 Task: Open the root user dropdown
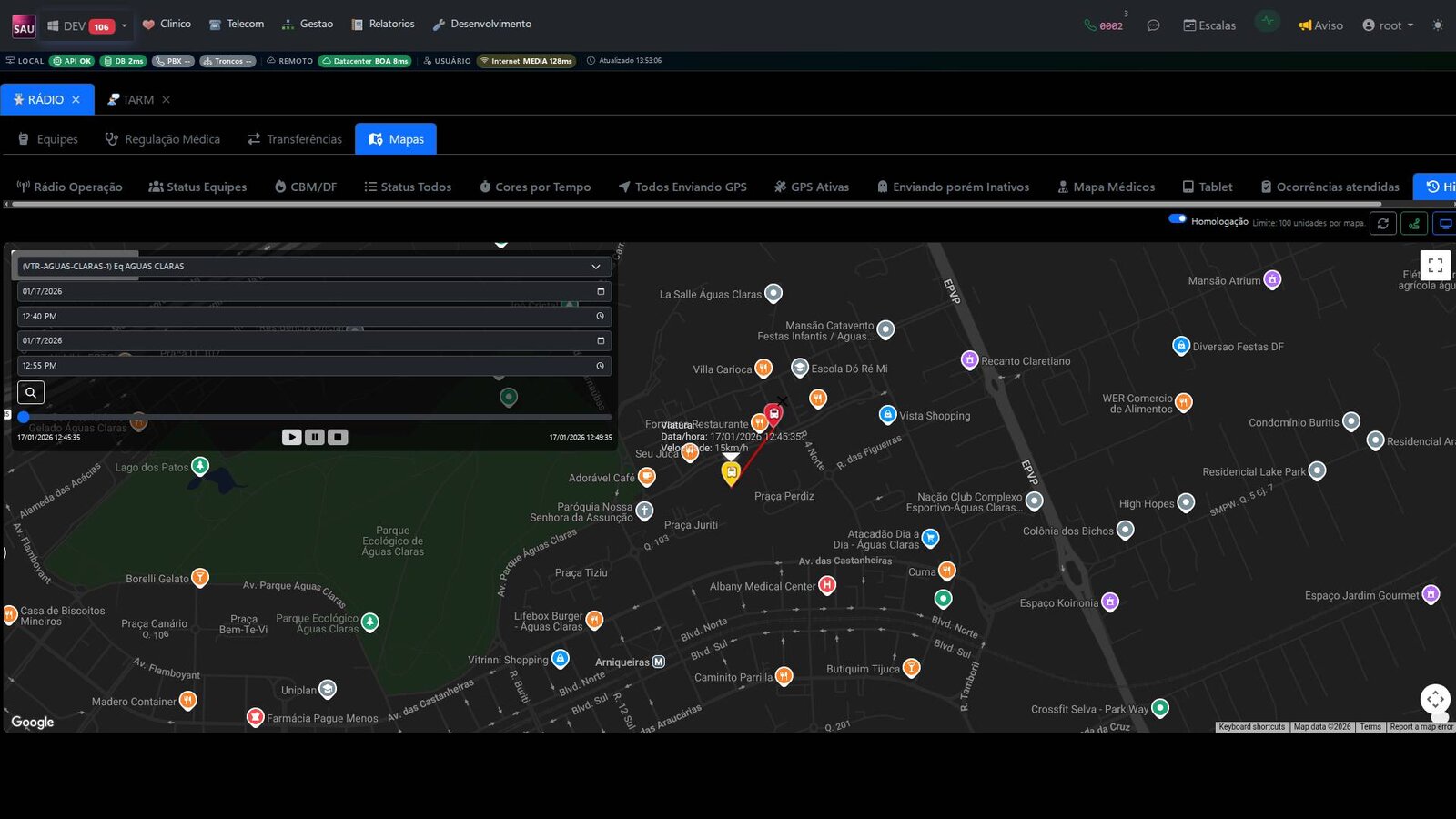pos(1388,25)
